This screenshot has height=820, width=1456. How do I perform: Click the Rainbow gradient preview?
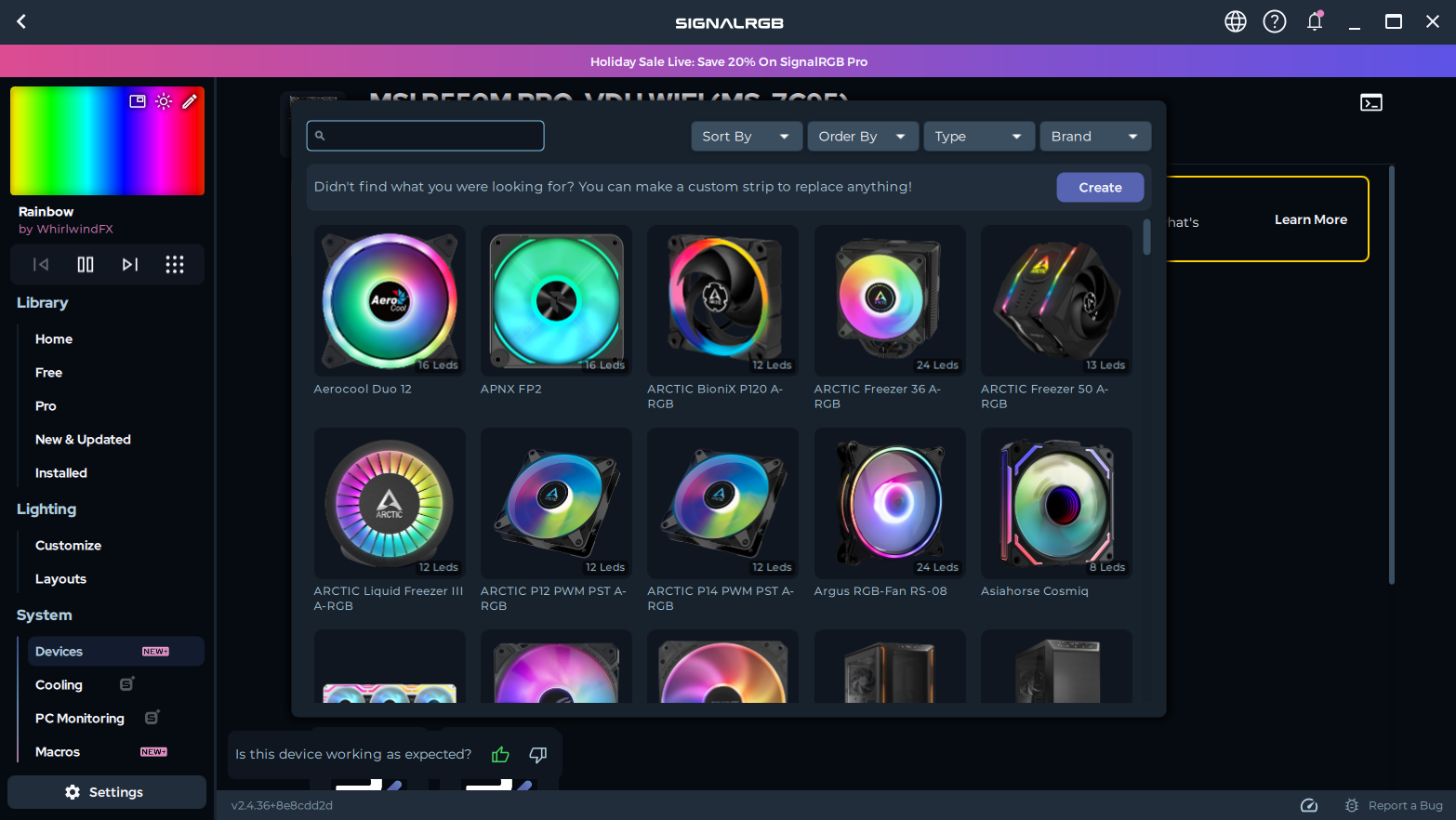pyautogui.click(x=107, y=141)
